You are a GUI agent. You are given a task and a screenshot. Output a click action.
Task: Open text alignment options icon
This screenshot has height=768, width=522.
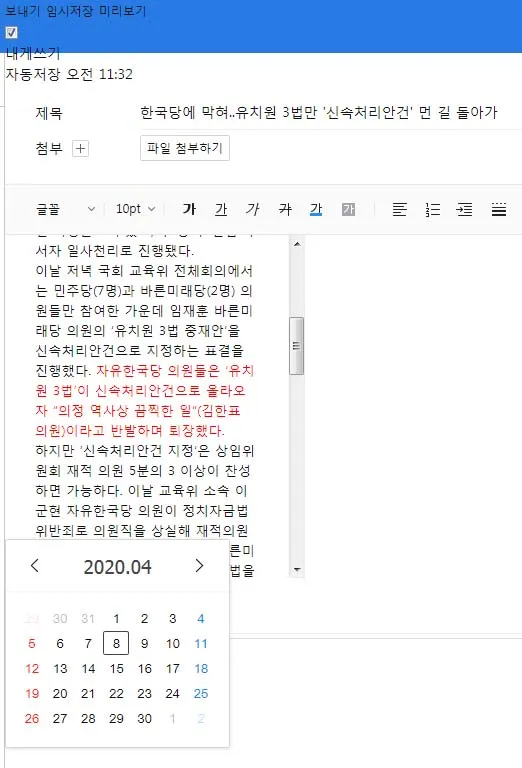tap(400, 210)
